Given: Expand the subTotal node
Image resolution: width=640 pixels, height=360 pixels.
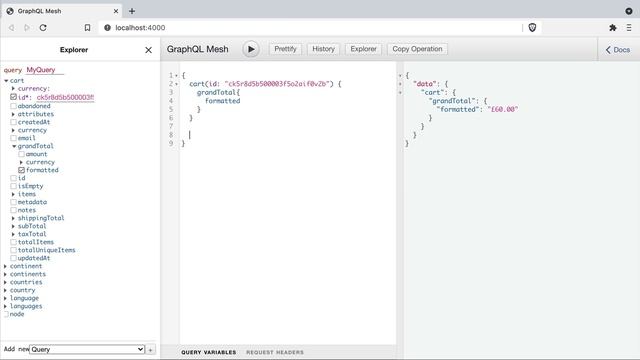Looking at the screenshot, I should click(x=13, y=226).
